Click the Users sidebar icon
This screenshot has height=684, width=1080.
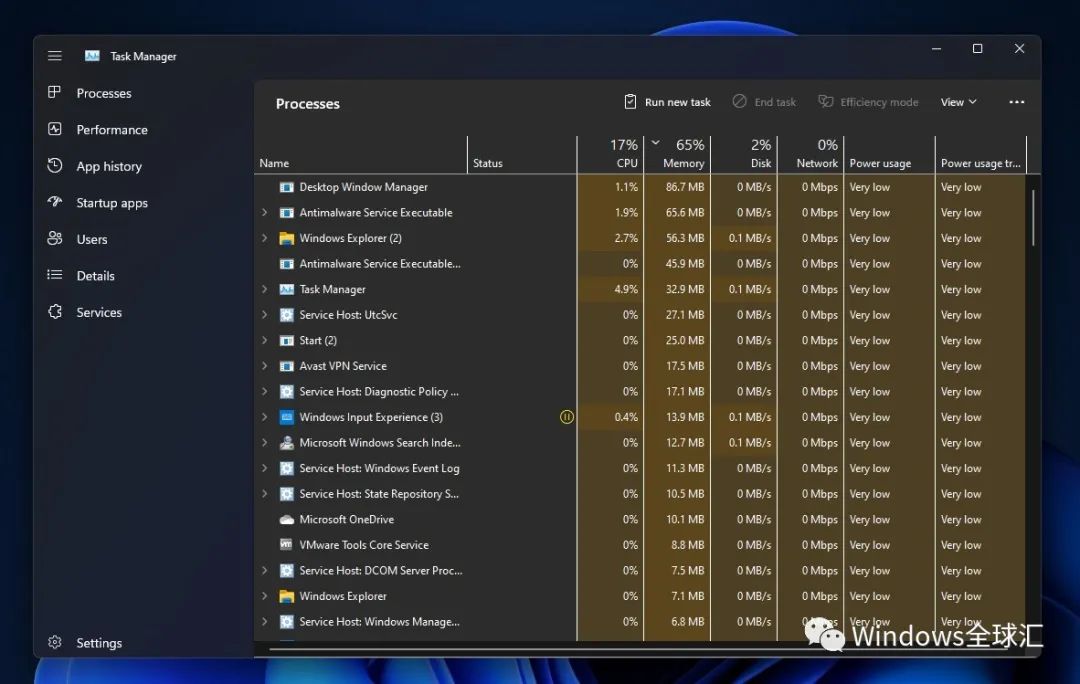pos(54,238)
